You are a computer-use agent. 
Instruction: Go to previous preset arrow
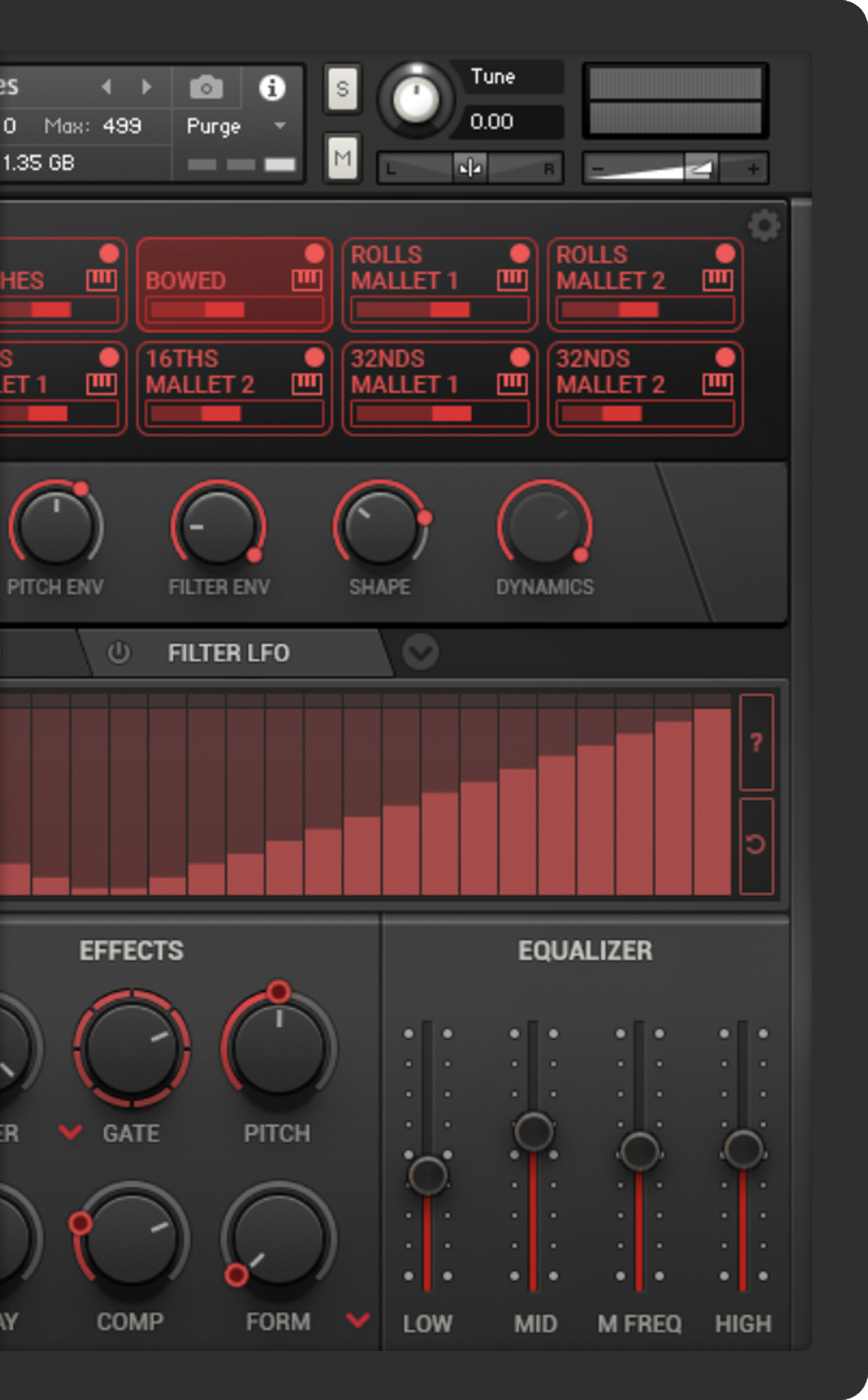tap(107, 87)
